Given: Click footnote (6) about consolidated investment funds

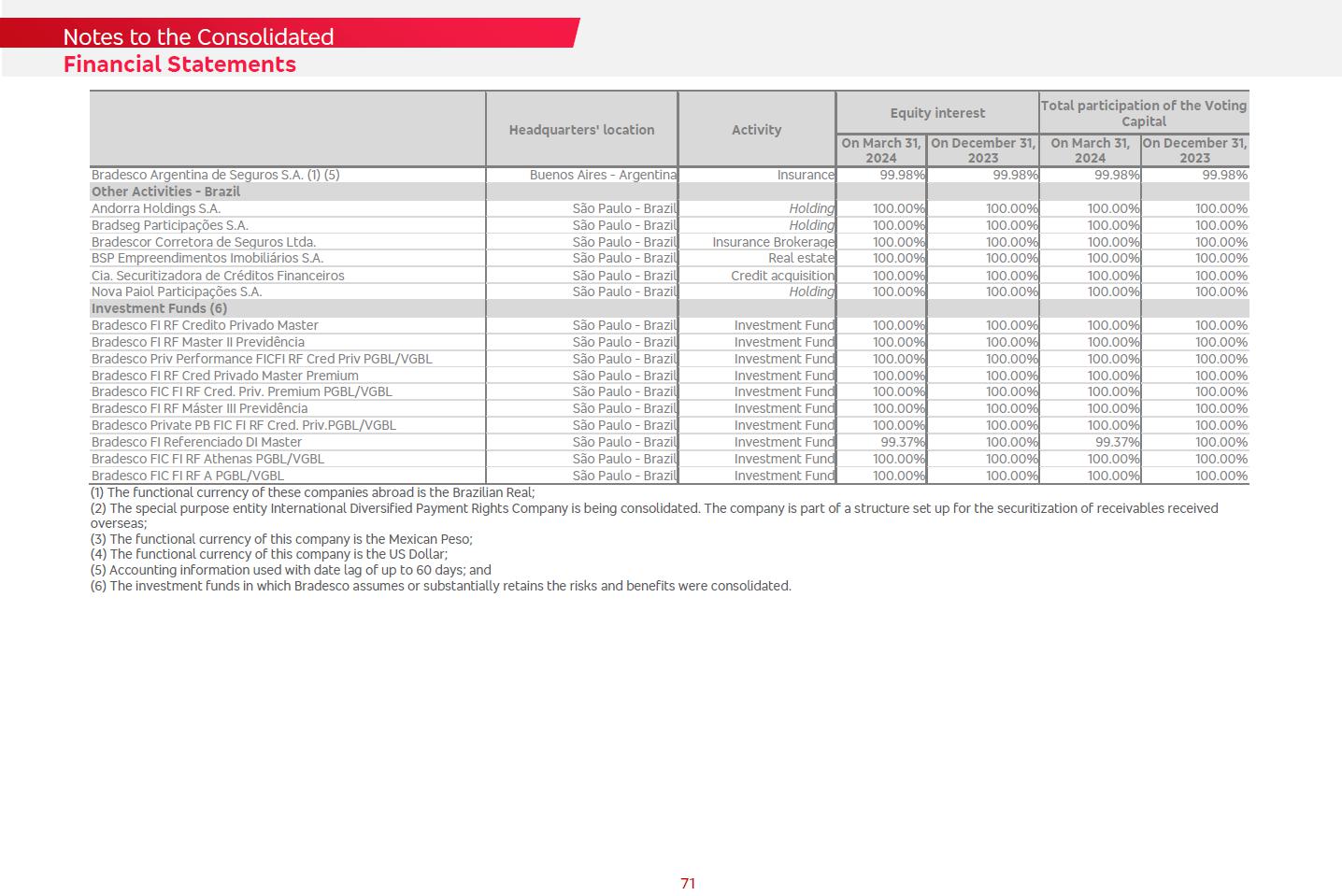Looking at the screenshot, I should (440, 586).
